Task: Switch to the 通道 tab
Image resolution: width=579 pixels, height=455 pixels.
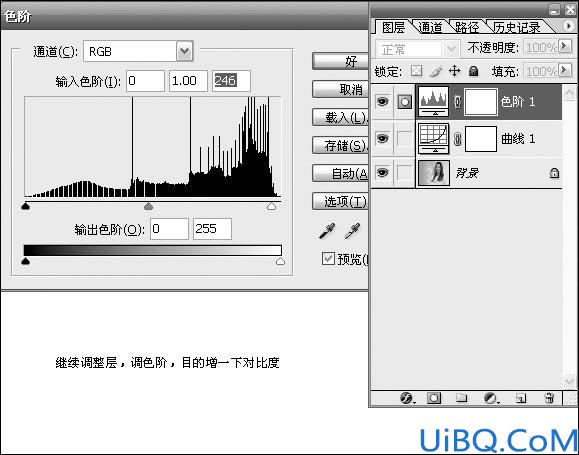Action: (431, 27)
